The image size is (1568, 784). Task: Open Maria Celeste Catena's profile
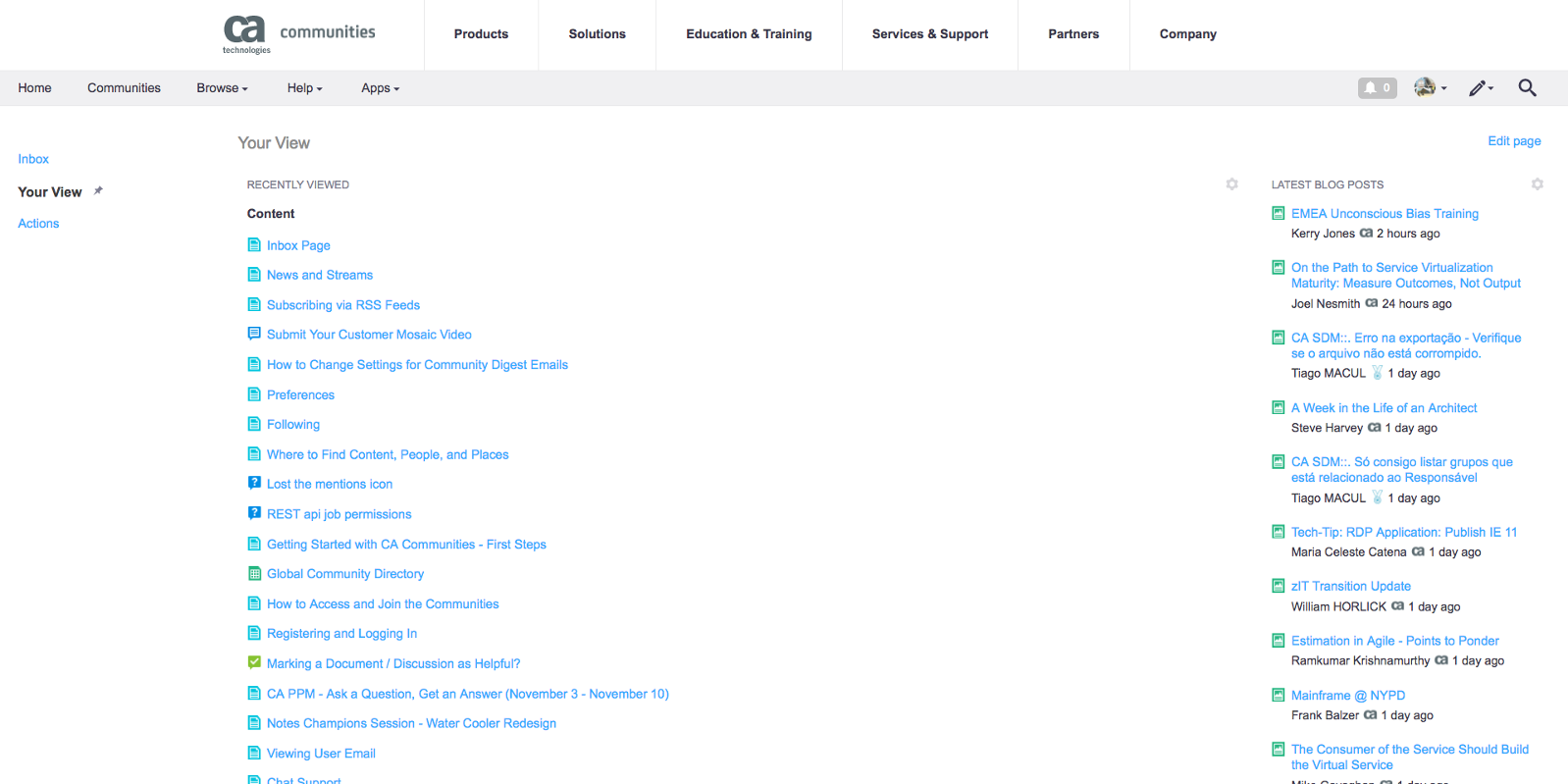[x=1348, y=552]
